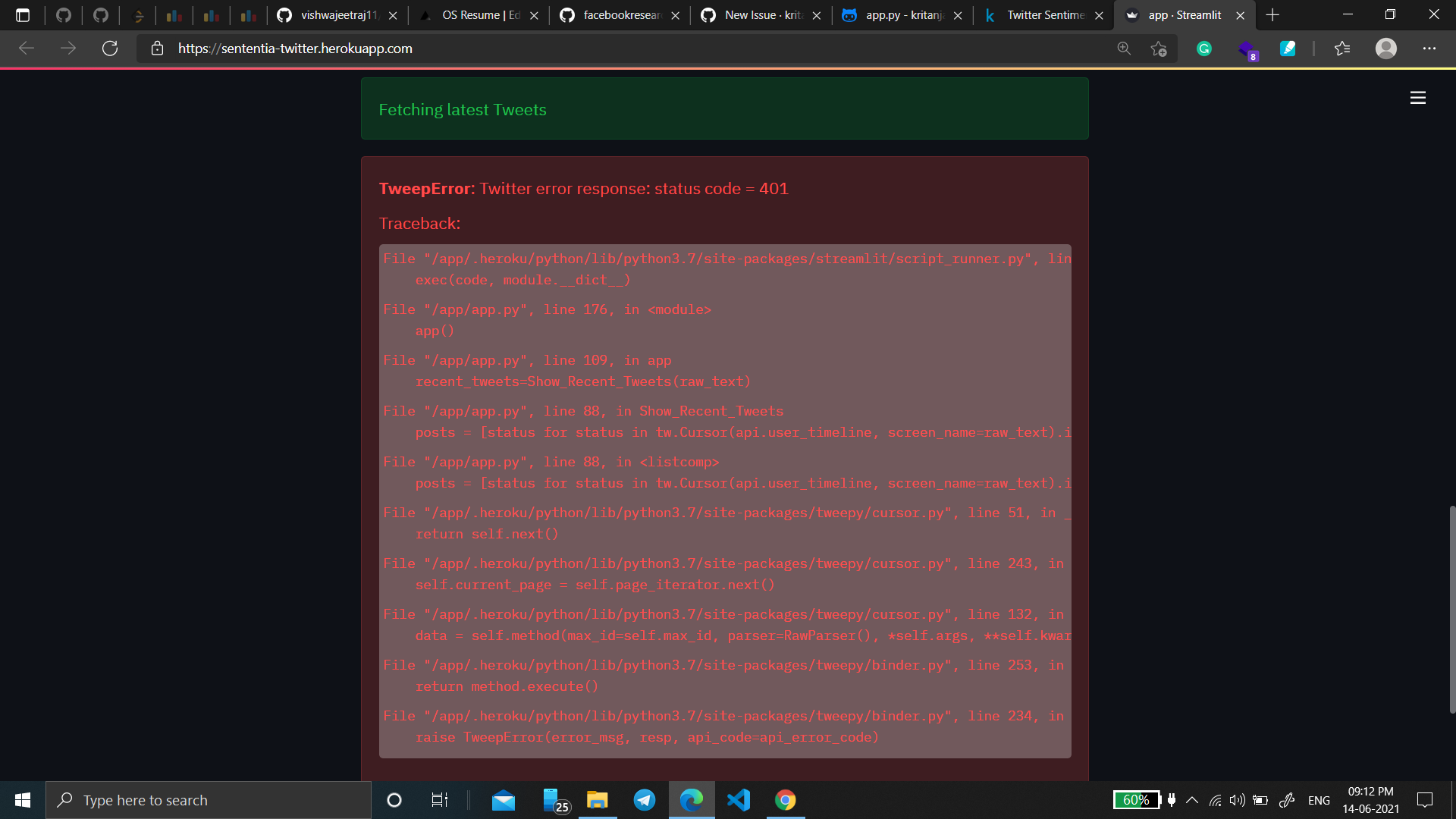Open the browser Favorites list
This screenshot has height=819, width=1456.
tap(1342, 48)
